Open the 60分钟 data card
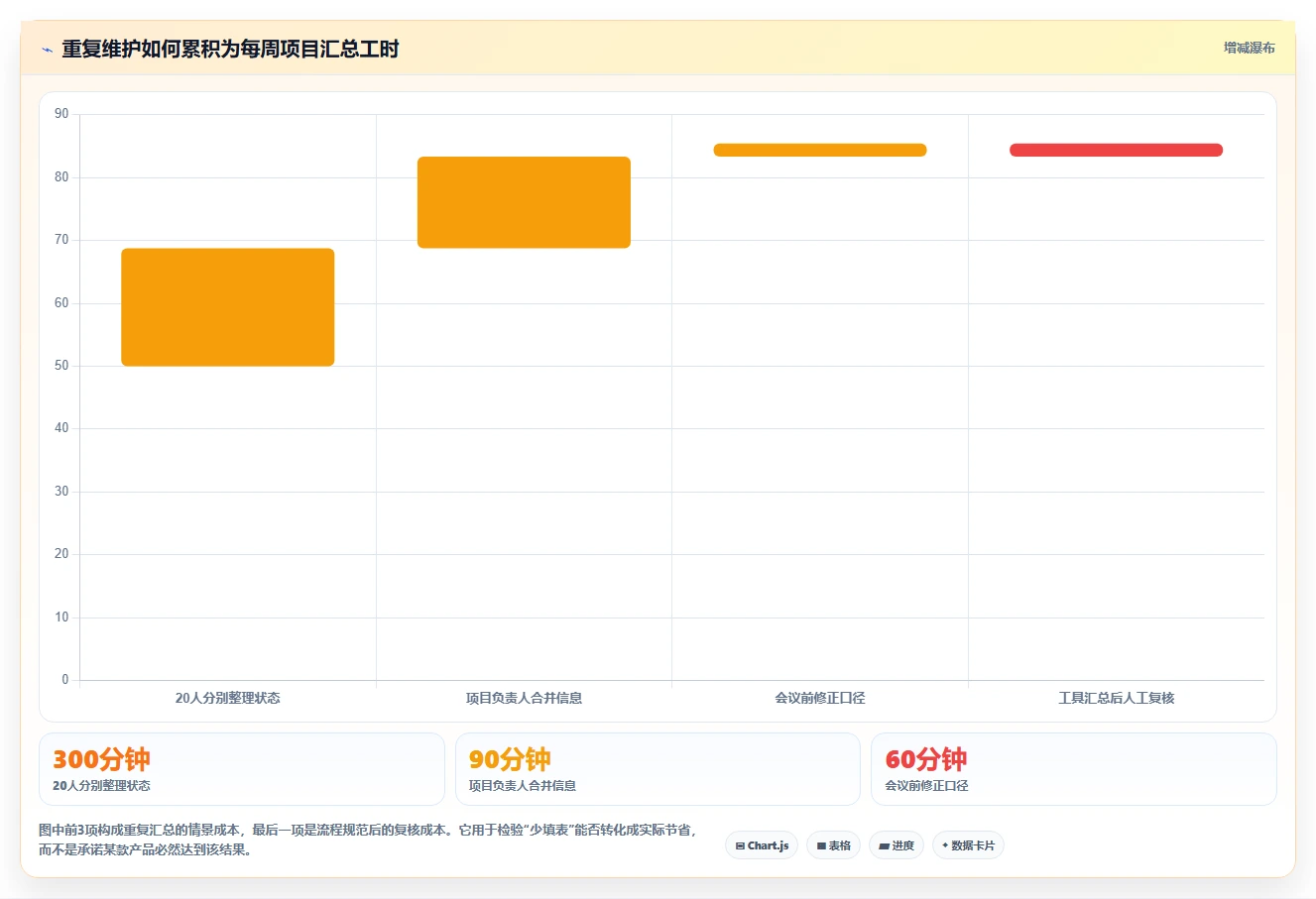This screenshot has height=899, width=1316. (1074, 769)
